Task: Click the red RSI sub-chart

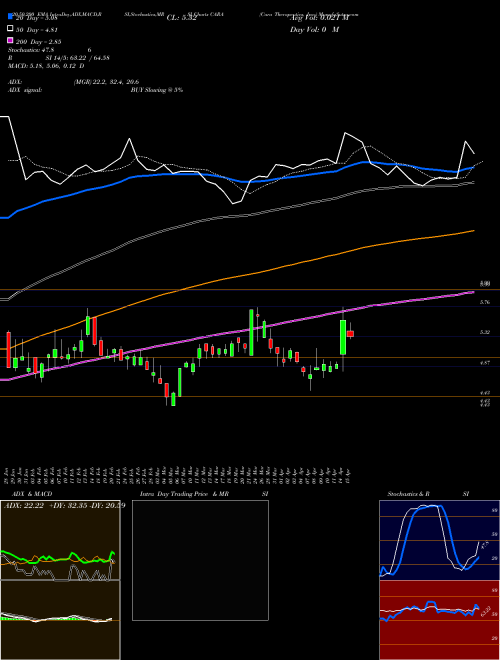Action: (439, 620)
